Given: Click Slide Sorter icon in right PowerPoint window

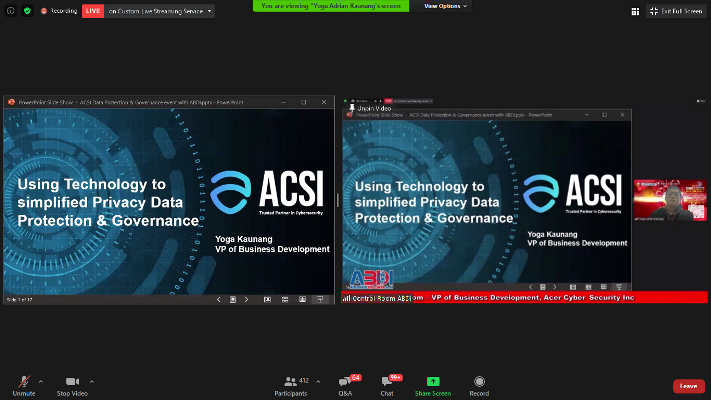Looking at the screenshot, I should (x=588, y=287).
